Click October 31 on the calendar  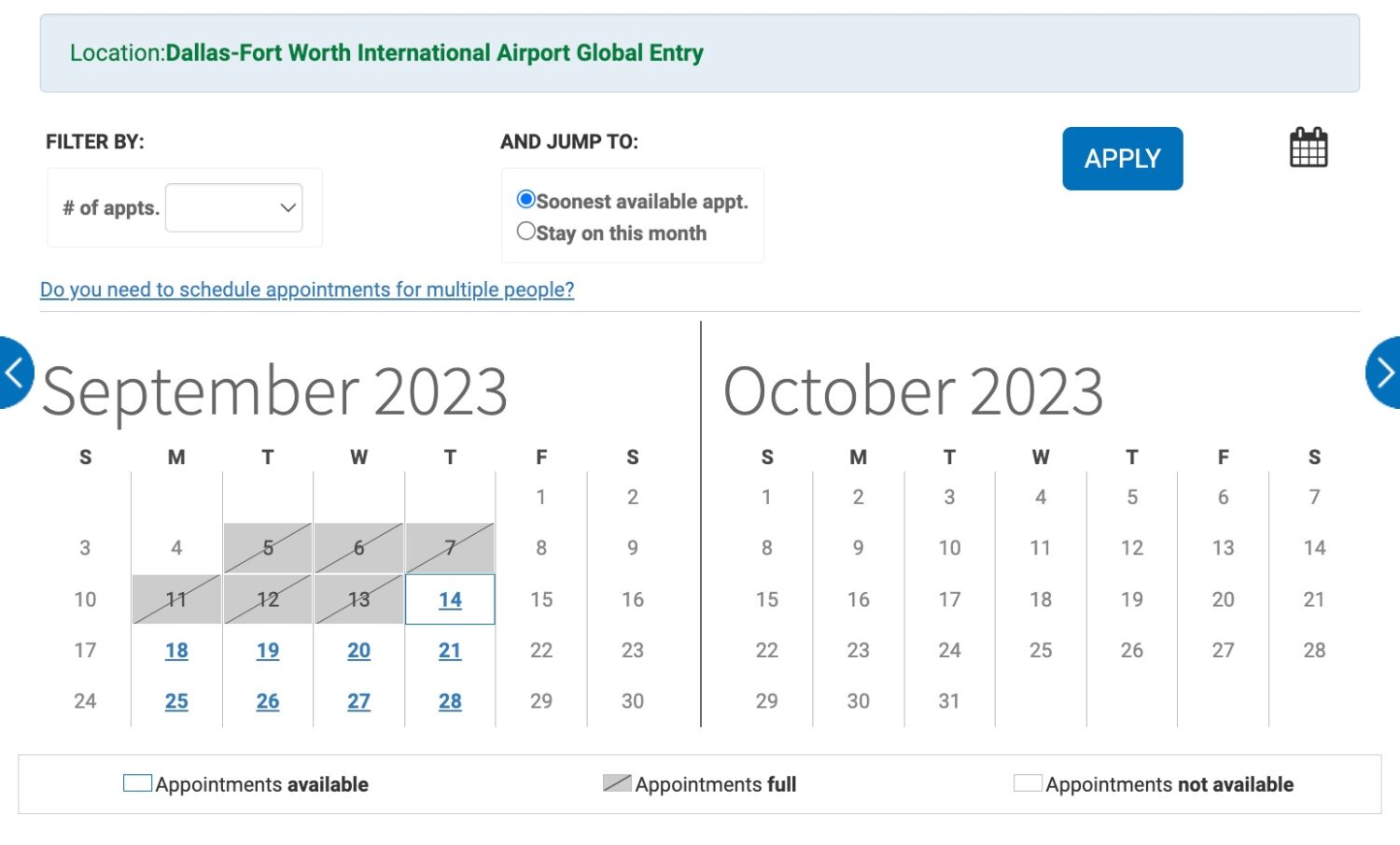coord(949,700)
